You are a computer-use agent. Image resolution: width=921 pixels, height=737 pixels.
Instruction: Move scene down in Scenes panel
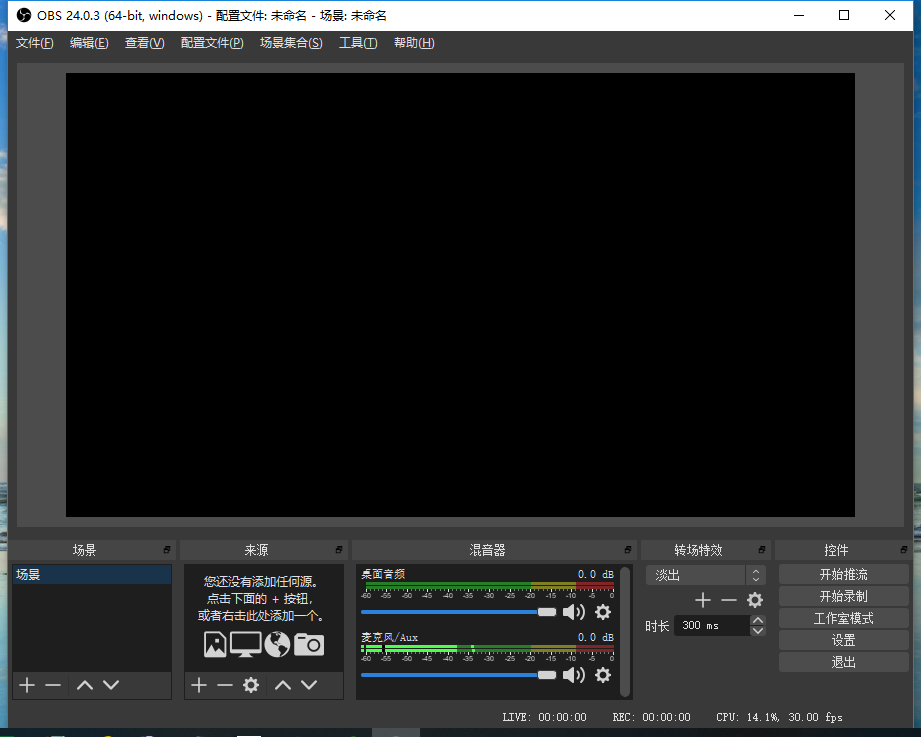[x=111, y=685]
